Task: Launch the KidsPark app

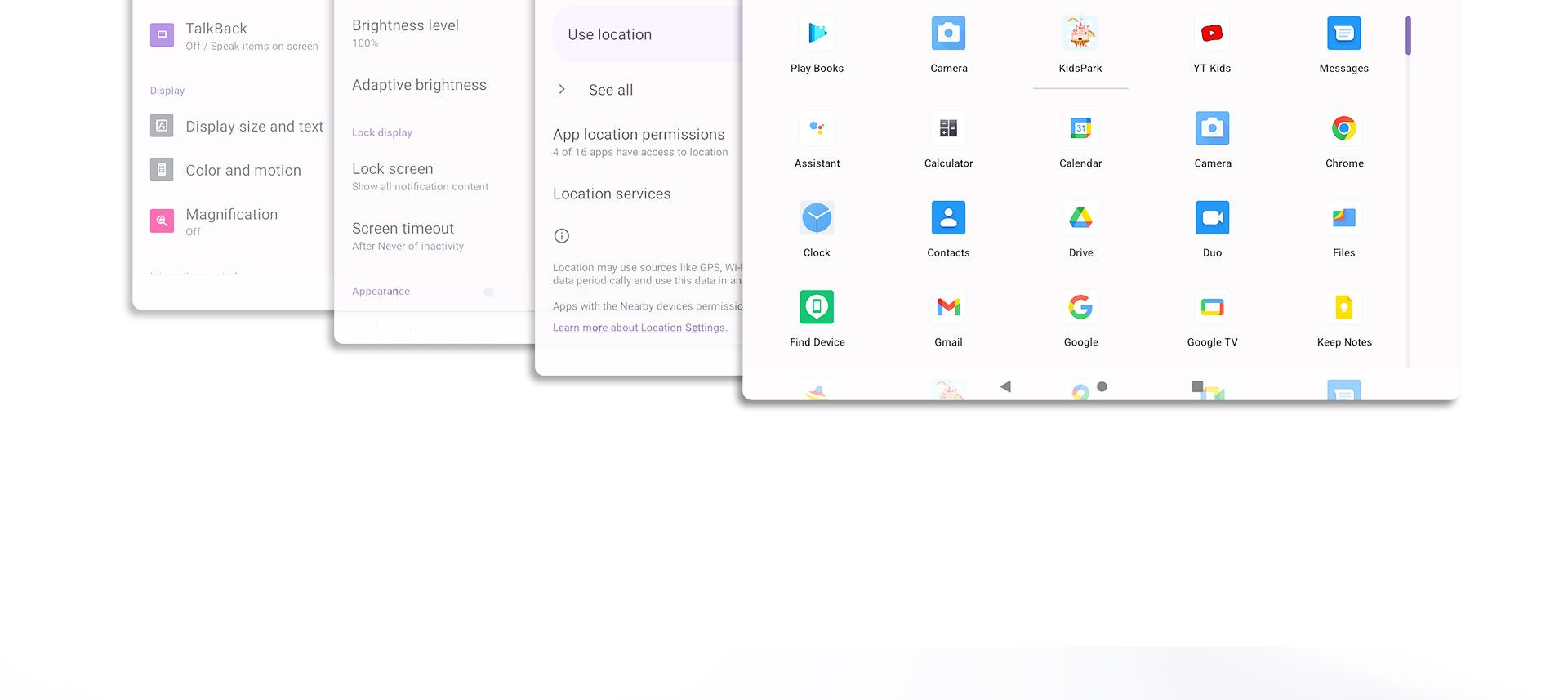Action: [1080, 34]
